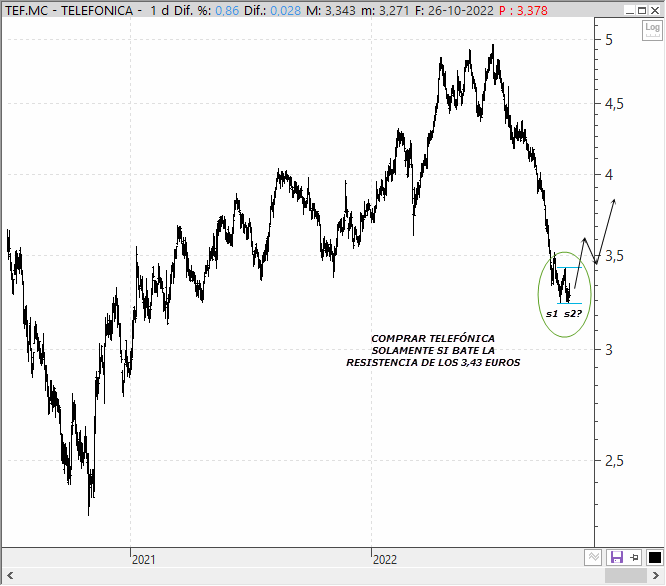Viewport: 666px width, 586px height.
Task: Click the horizontal scrollbar thumb
Action: coord(626,576)
